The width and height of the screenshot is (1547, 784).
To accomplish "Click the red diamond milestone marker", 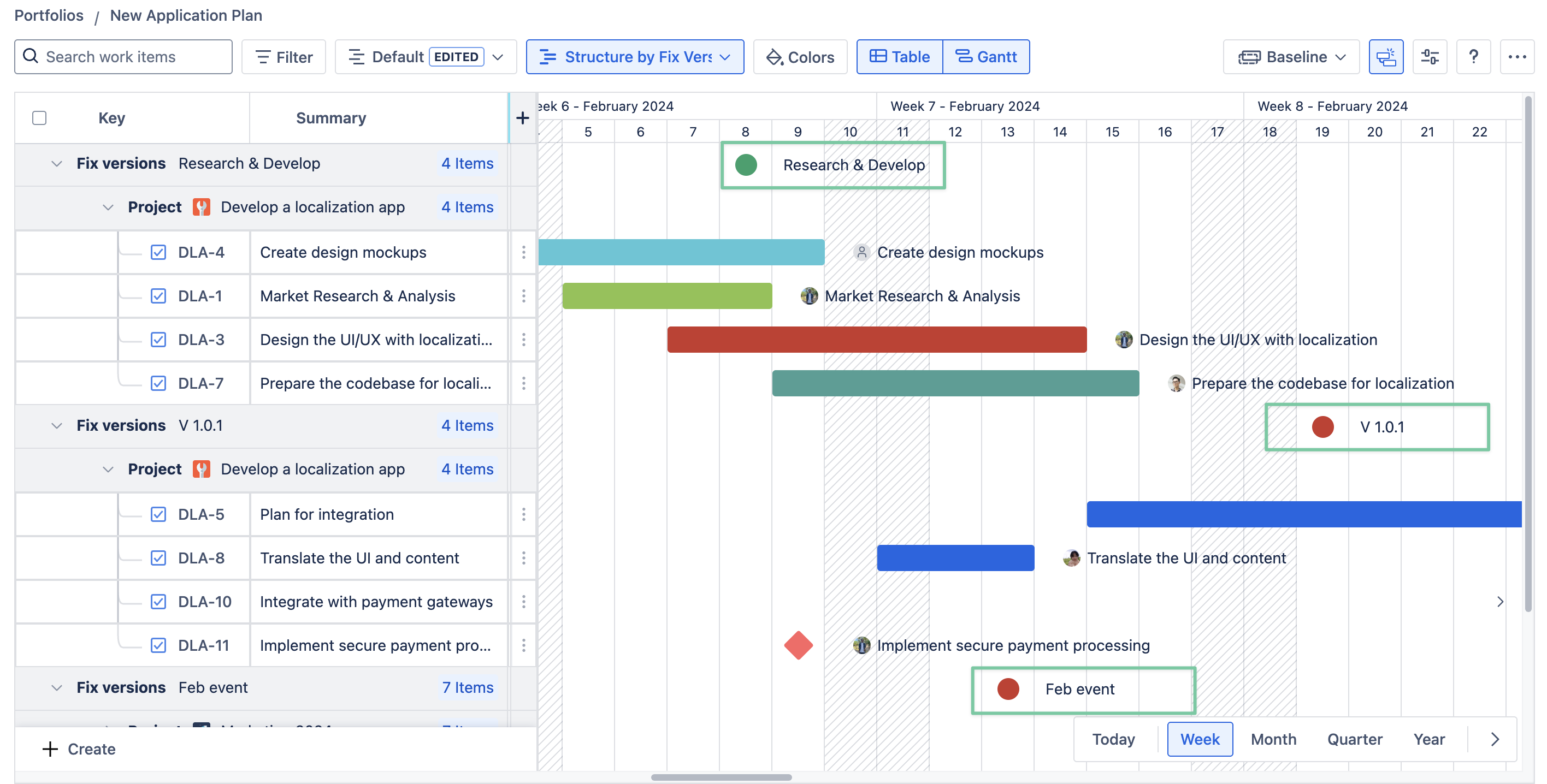I will click(x=798, y=645).
